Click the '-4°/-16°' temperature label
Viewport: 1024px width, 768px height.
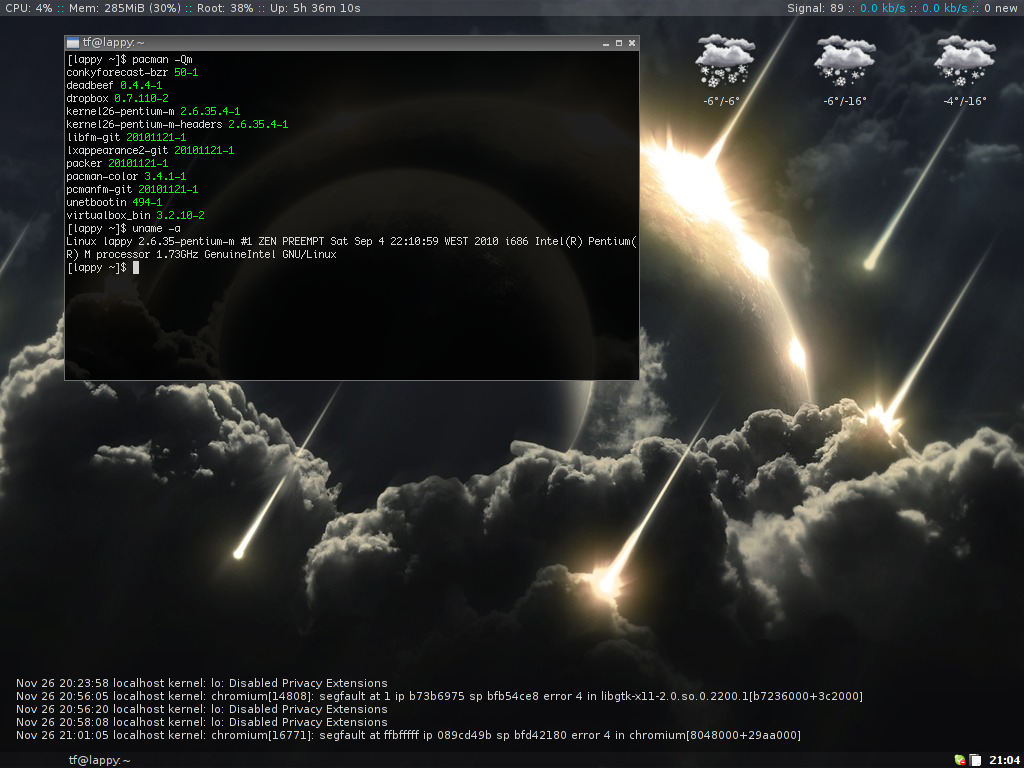click(965, 101)
